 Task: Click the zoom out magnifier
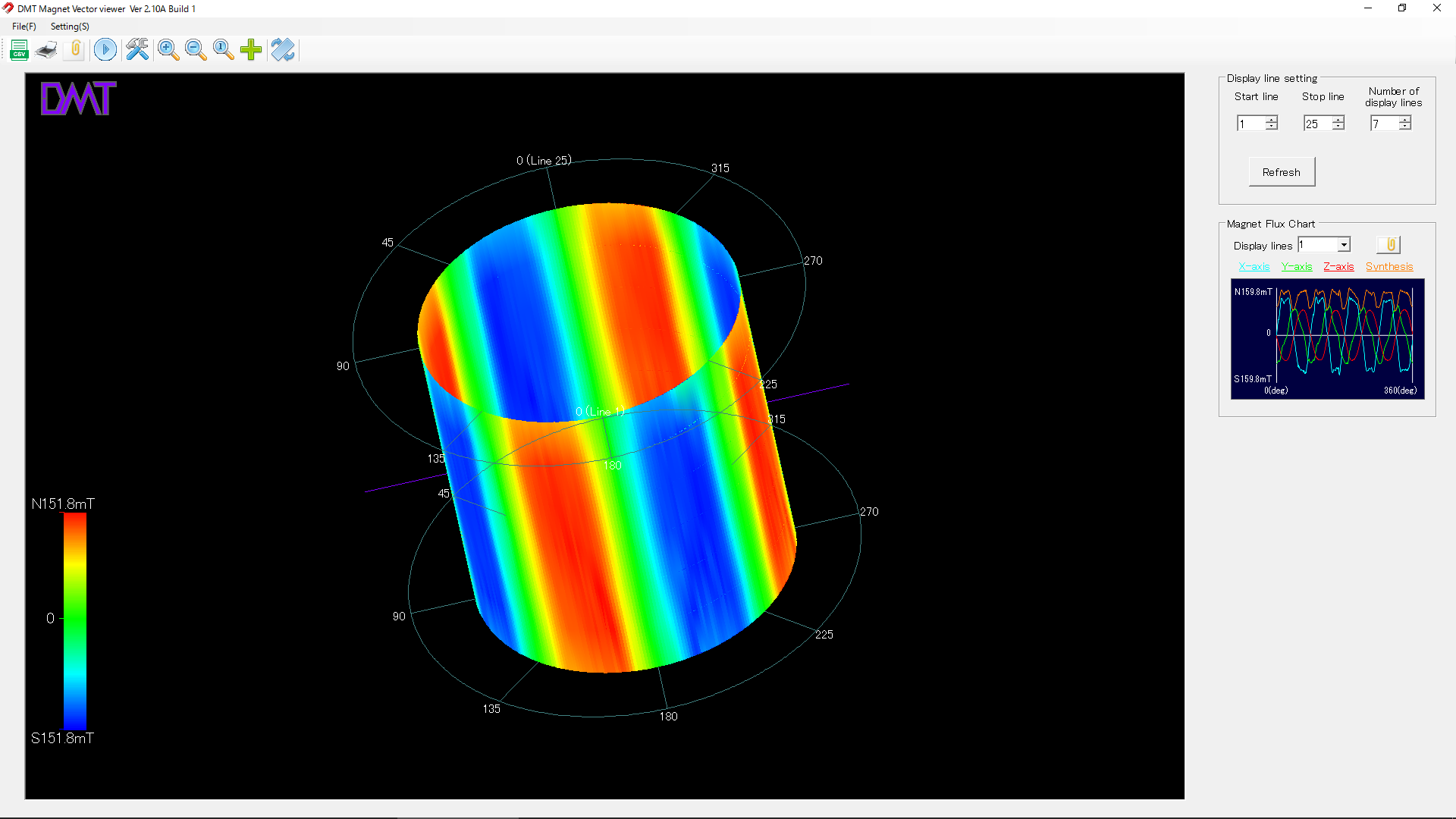[196, 50]
